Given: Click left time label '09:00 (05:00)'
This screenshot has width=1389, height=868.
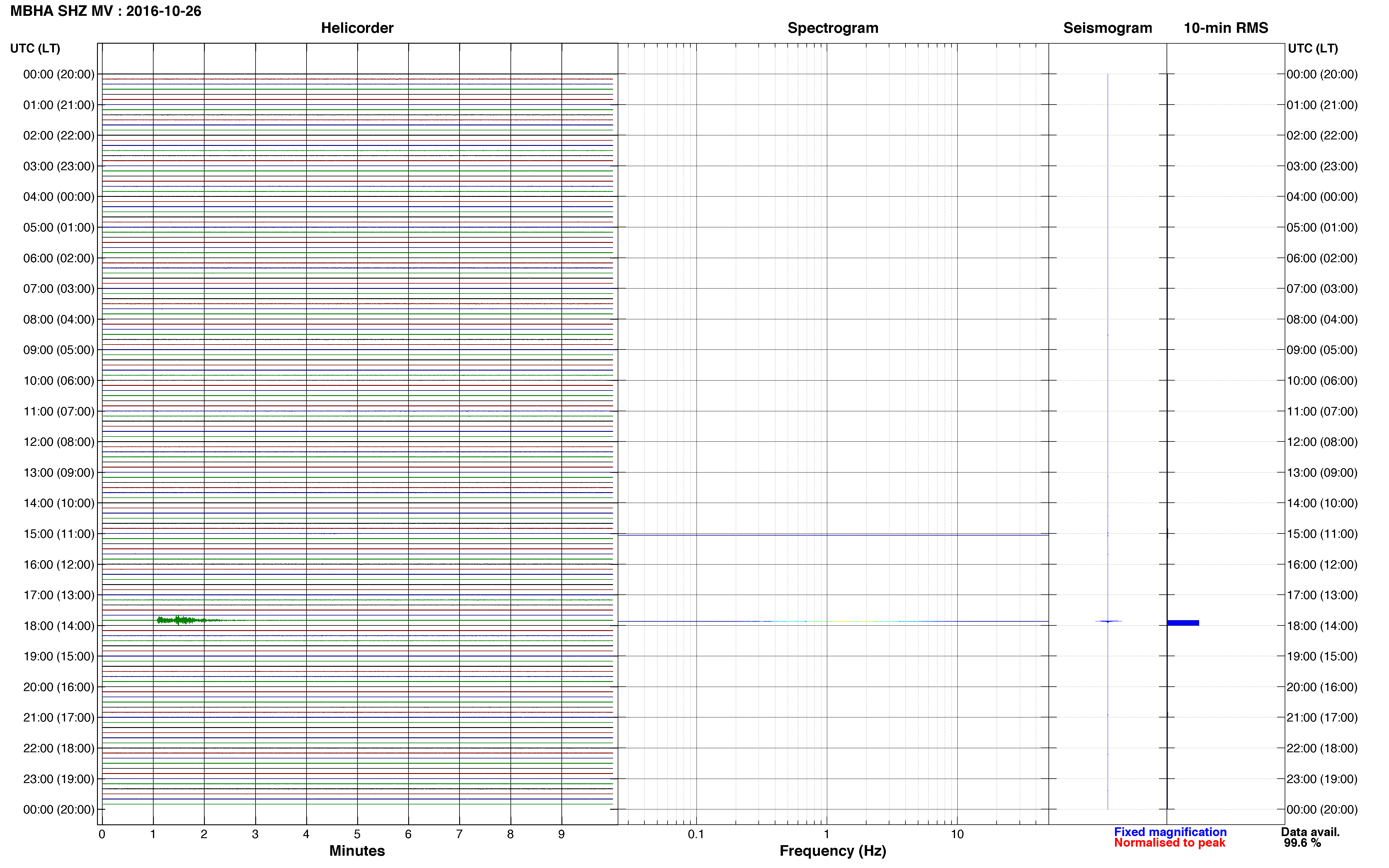Looking at the screenshot, I should pos(59,350).
